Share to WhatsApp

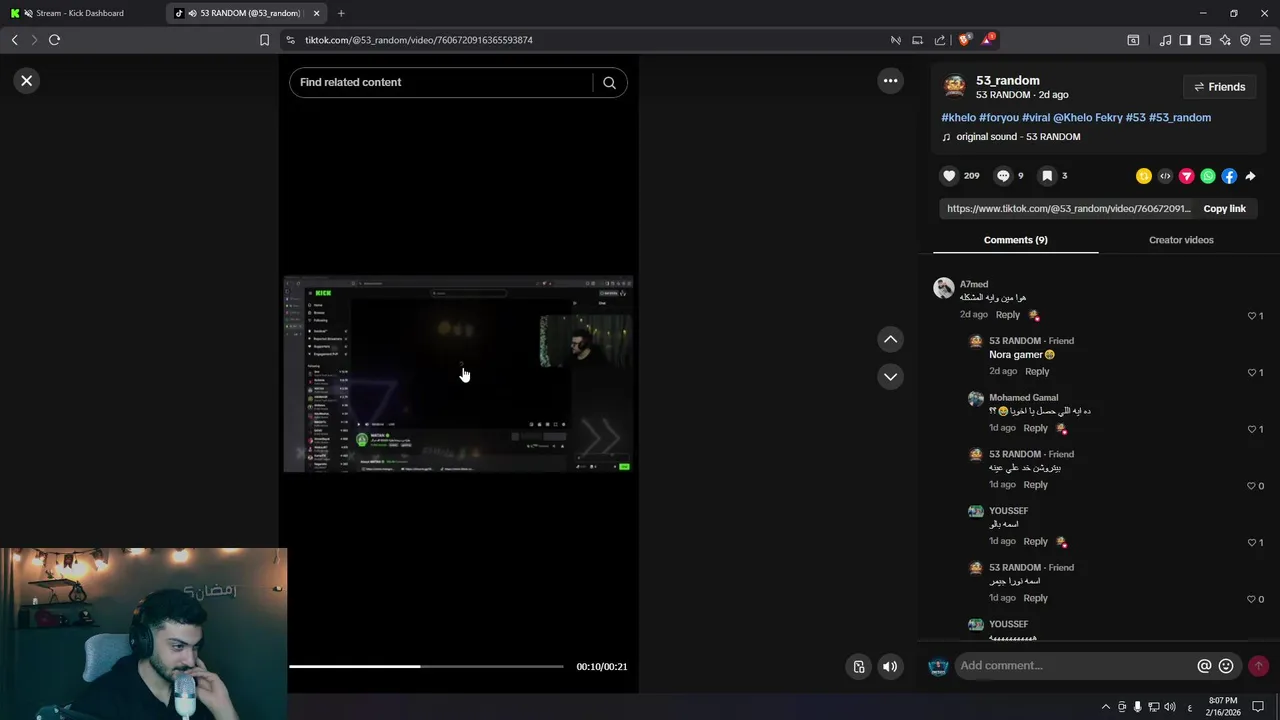tap(1208, 176)
